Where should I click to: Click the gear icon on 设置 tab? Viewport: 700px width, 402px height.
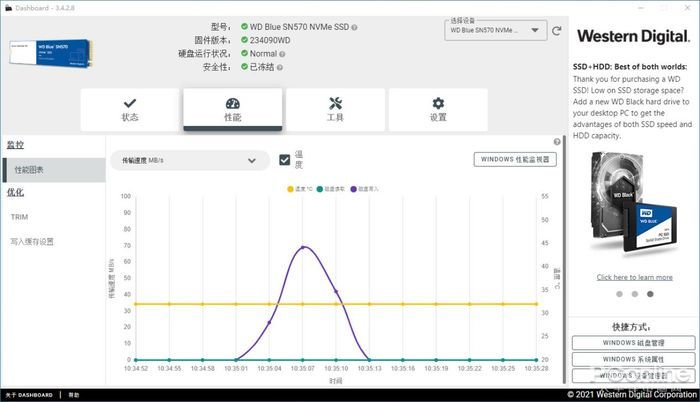[x=438, y=103]
